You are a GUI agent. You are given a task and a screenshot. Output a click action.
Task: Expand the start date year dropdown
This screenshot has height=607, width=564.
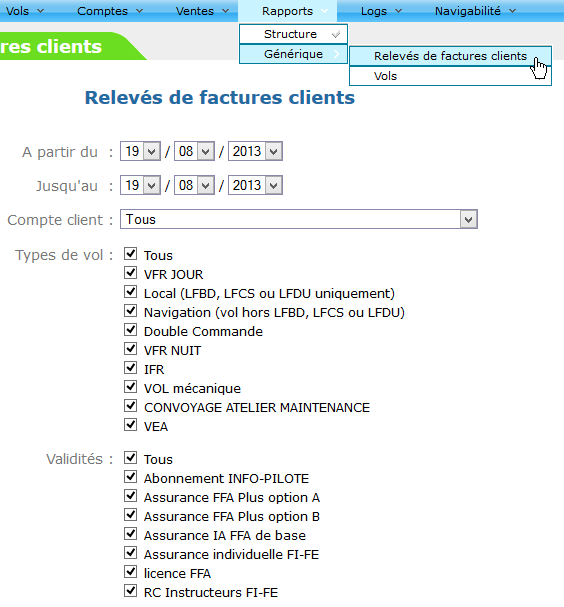point(255,151)
